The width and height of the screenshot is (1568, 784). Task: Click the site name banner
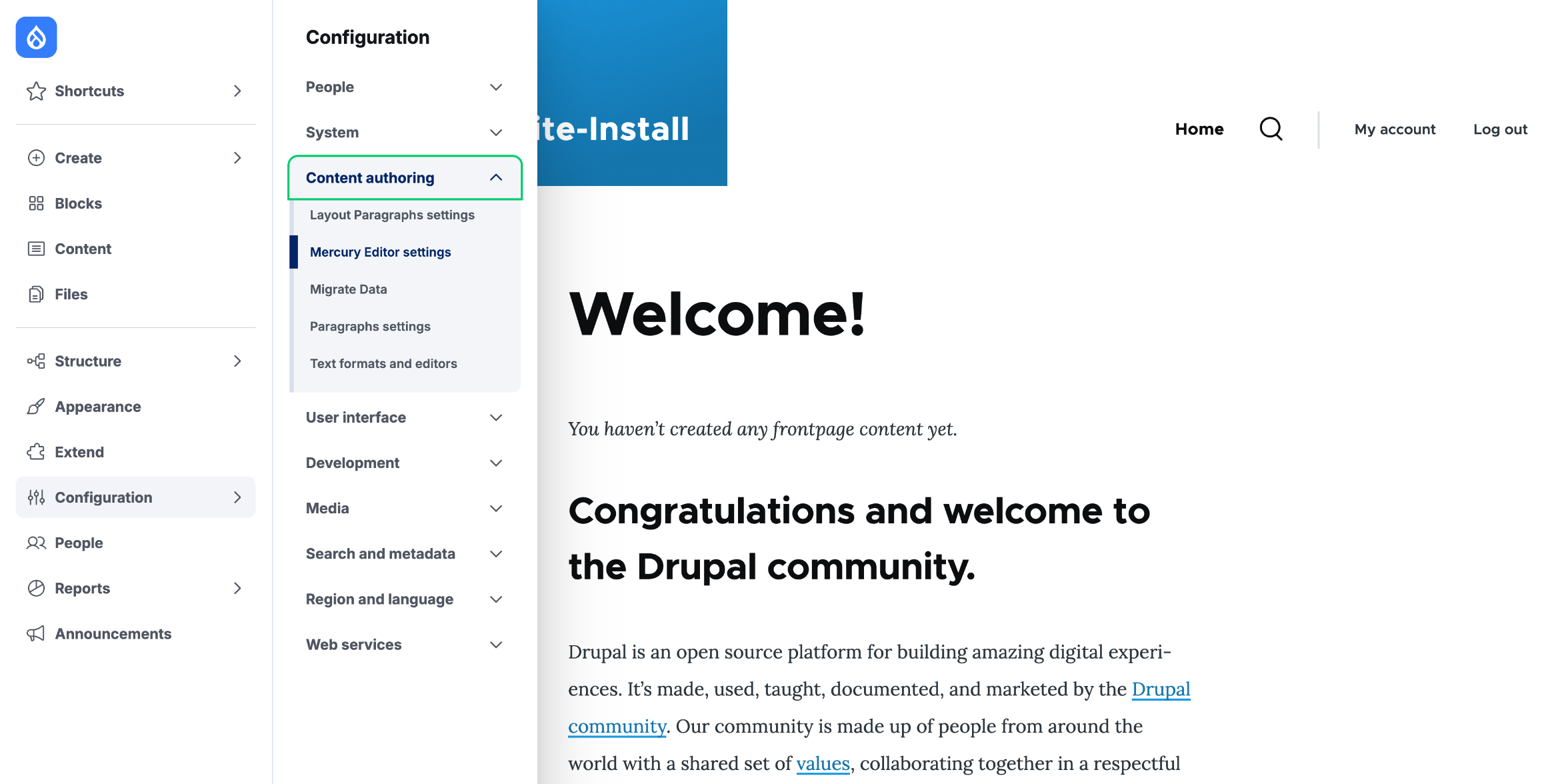tap(613, 129)
